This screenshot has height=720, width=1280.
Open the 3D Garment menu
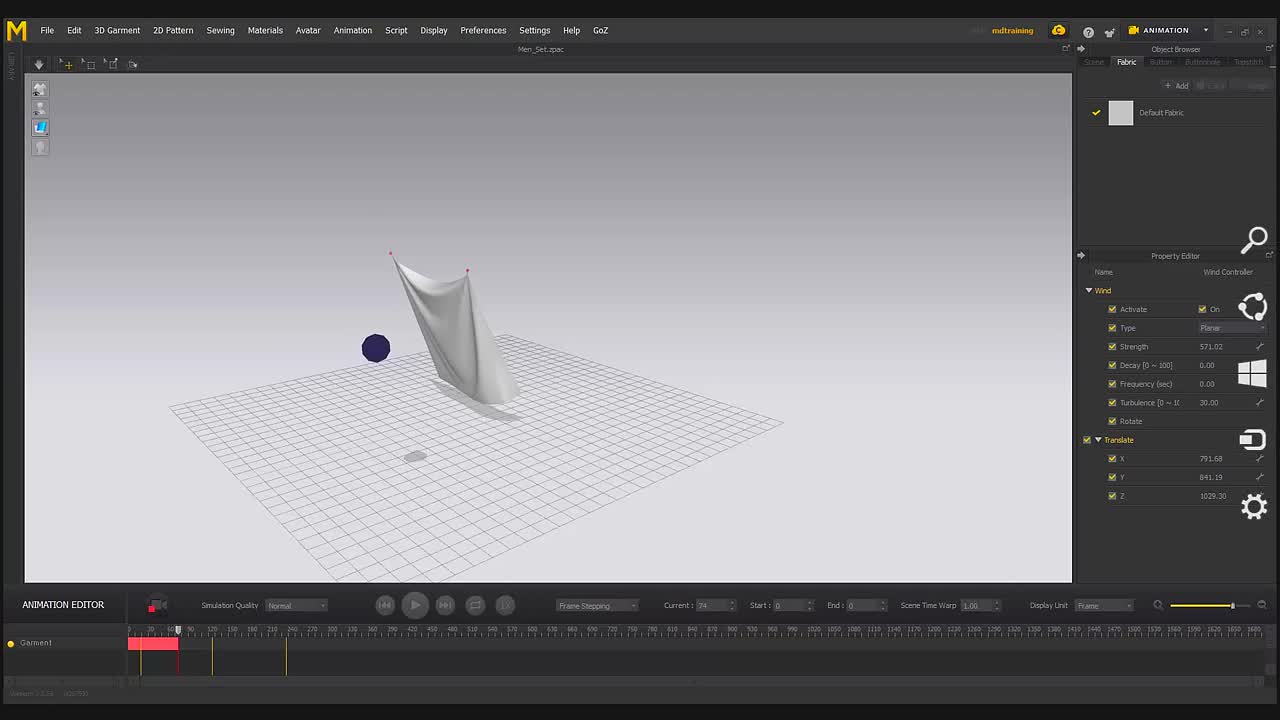click(x=117, y=31)
